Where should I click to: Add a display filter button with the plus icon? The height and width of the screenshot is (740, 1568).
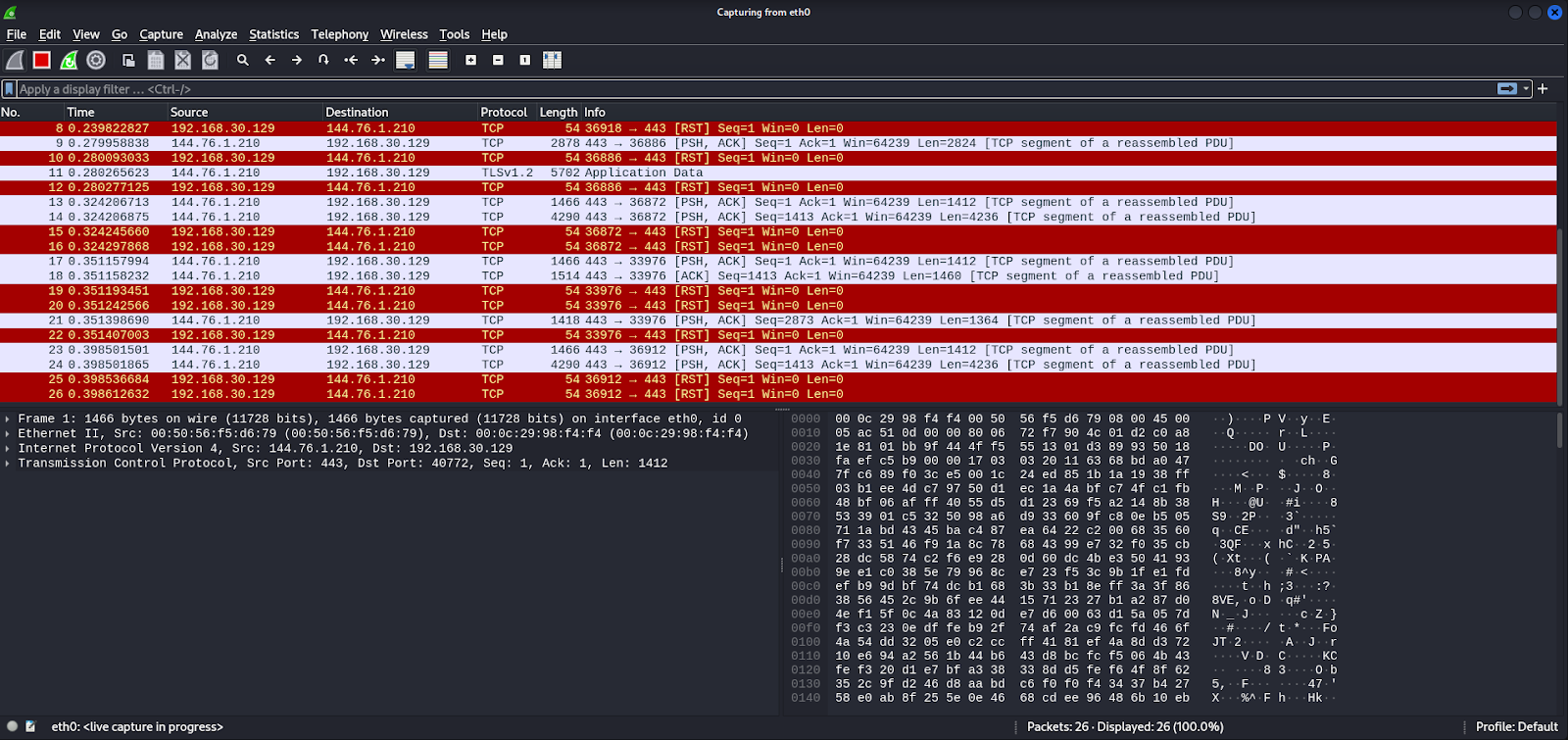pos(1543,89)
